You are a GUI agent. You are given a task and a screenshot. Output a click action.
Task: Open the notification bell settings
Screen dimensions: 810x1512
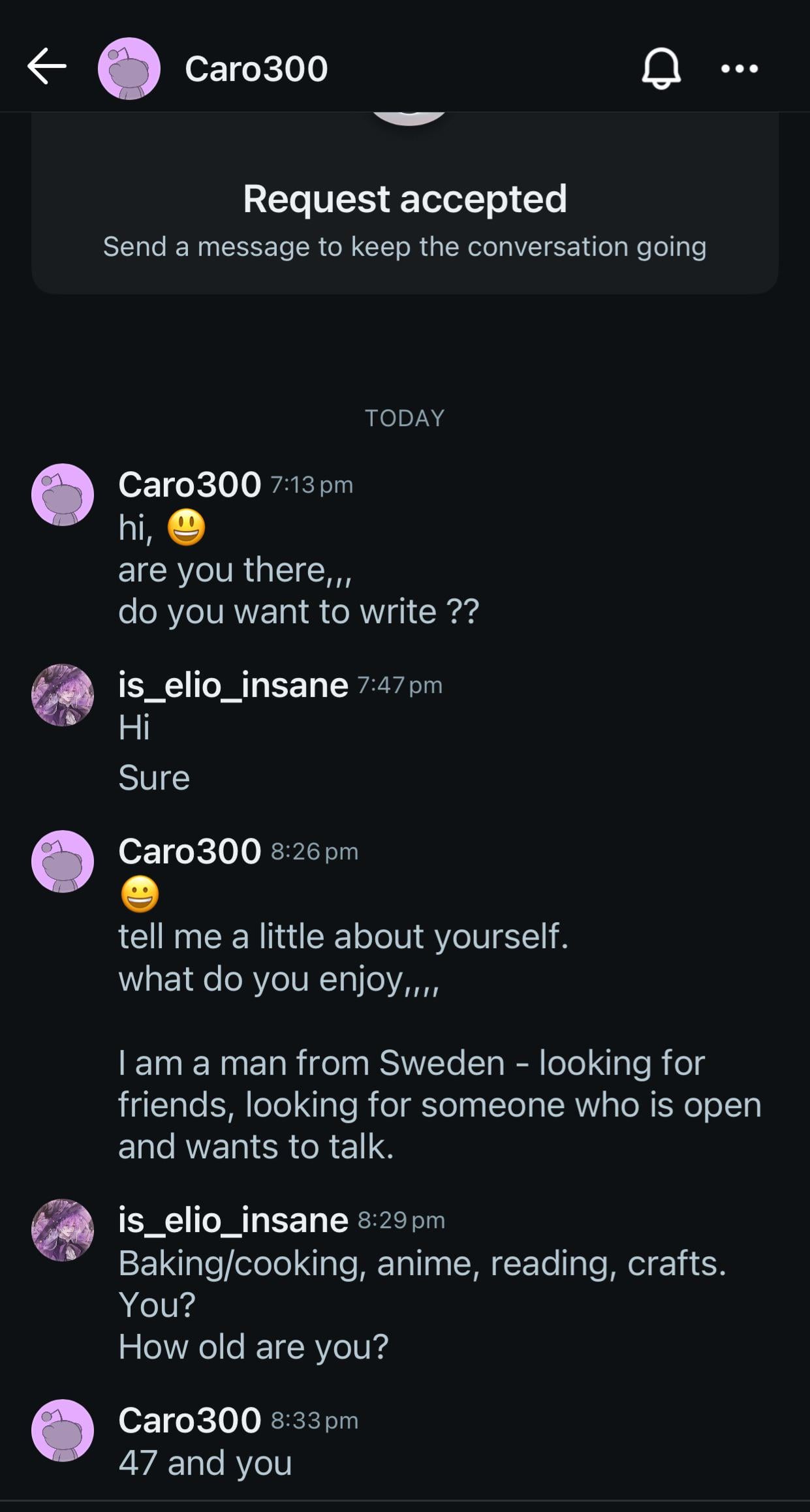tap(661, 68)
